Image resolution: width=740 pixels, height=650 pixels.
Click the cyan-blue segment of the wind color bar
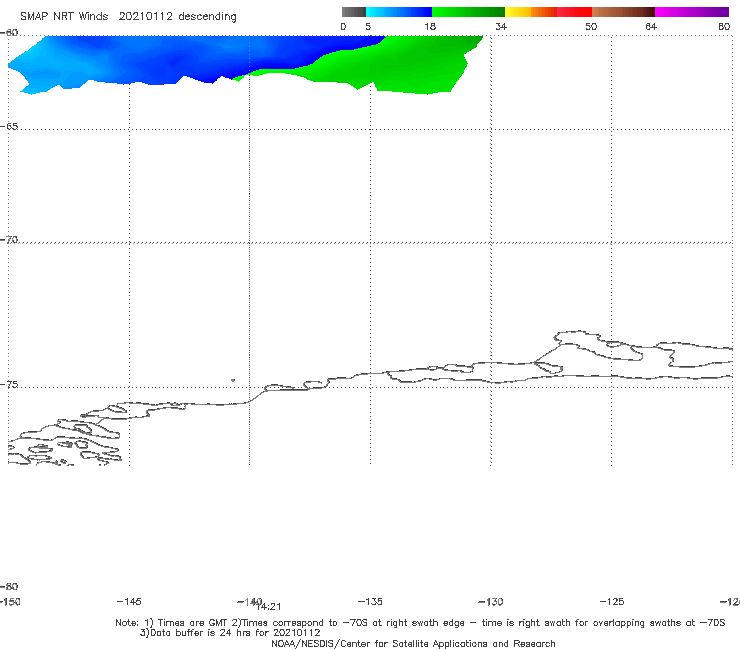[399, 12]
